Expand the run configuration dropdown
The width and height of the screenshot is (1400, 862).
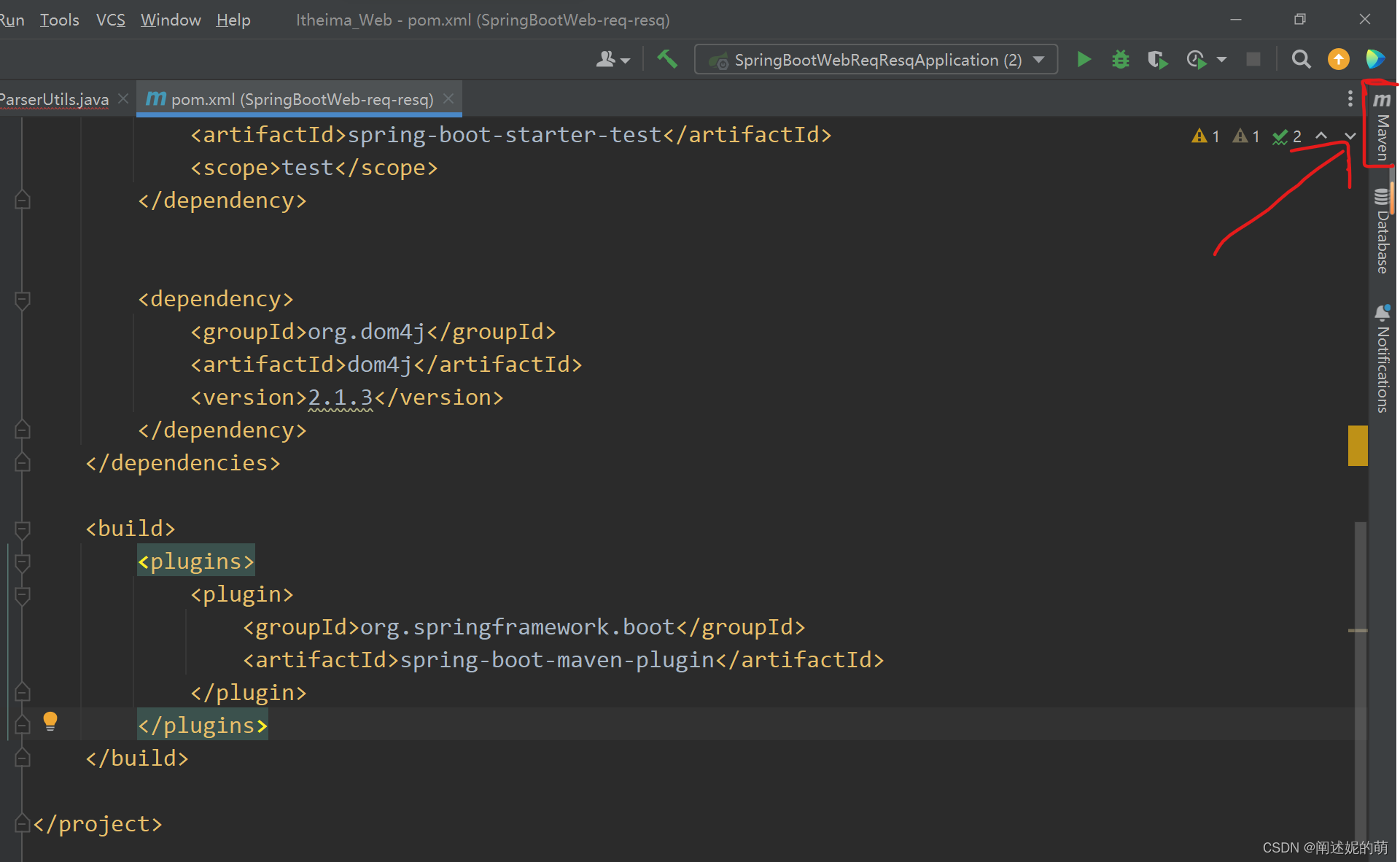[1038, 60]
